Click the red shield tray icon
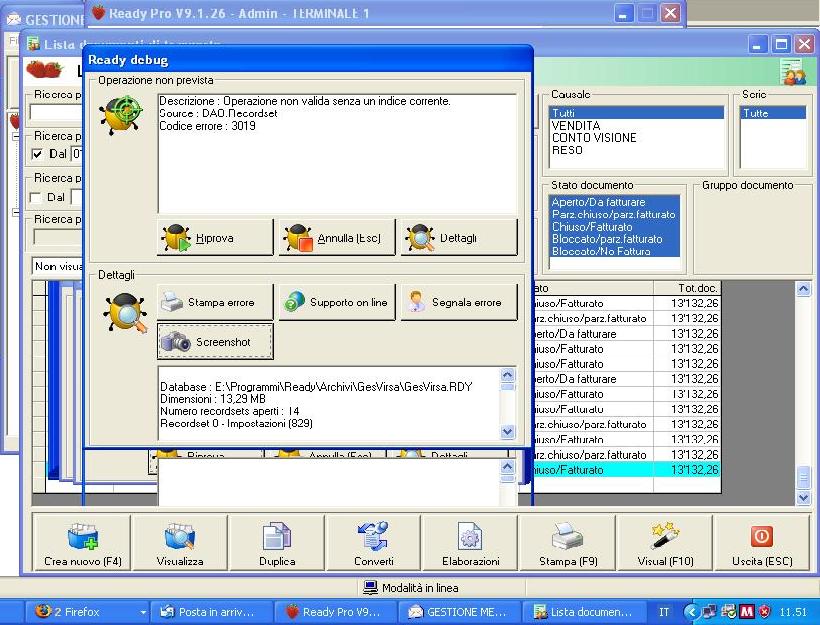820x625 pixels. pos(764,611)
